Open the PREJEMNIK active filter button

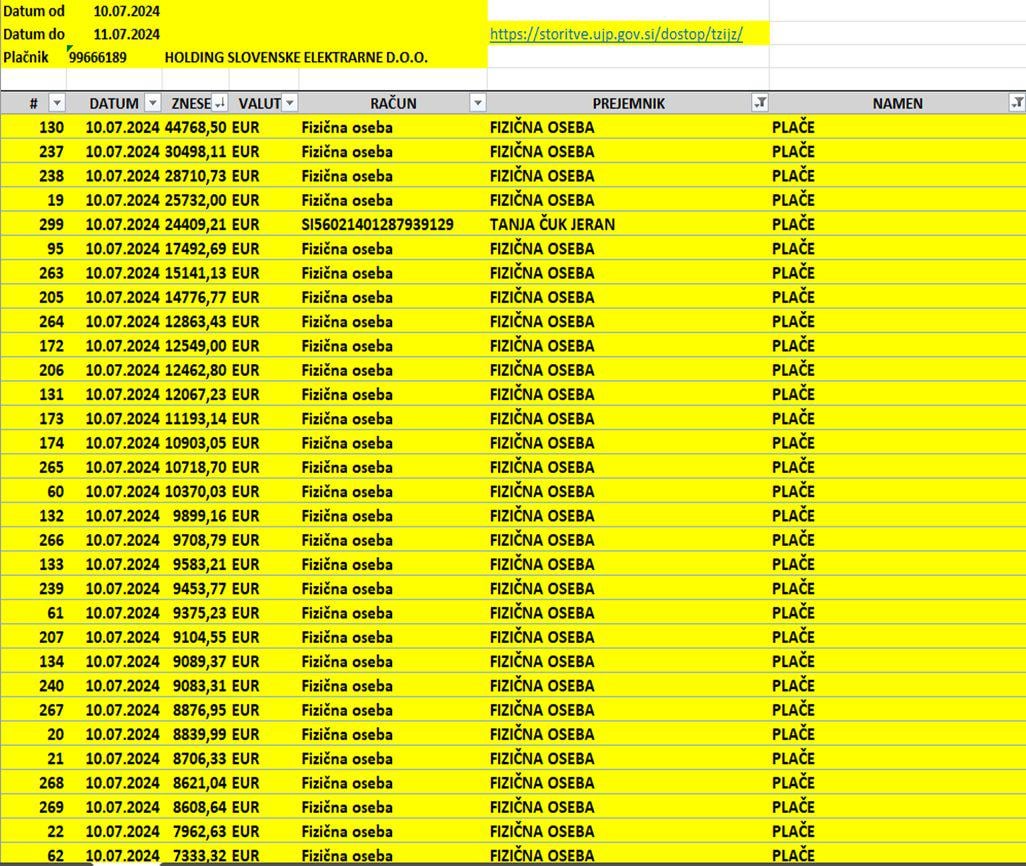[x=760, y=103]
